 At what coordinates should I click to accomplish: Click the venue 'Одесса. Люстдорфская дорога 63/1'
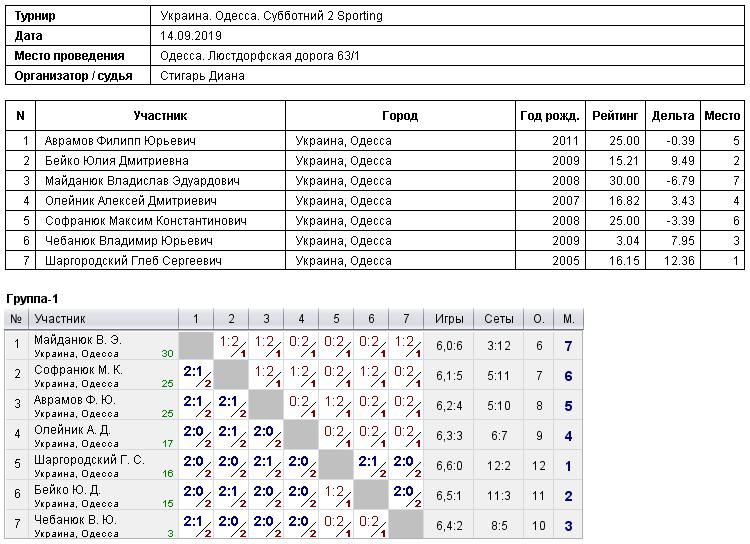point(260,56)
